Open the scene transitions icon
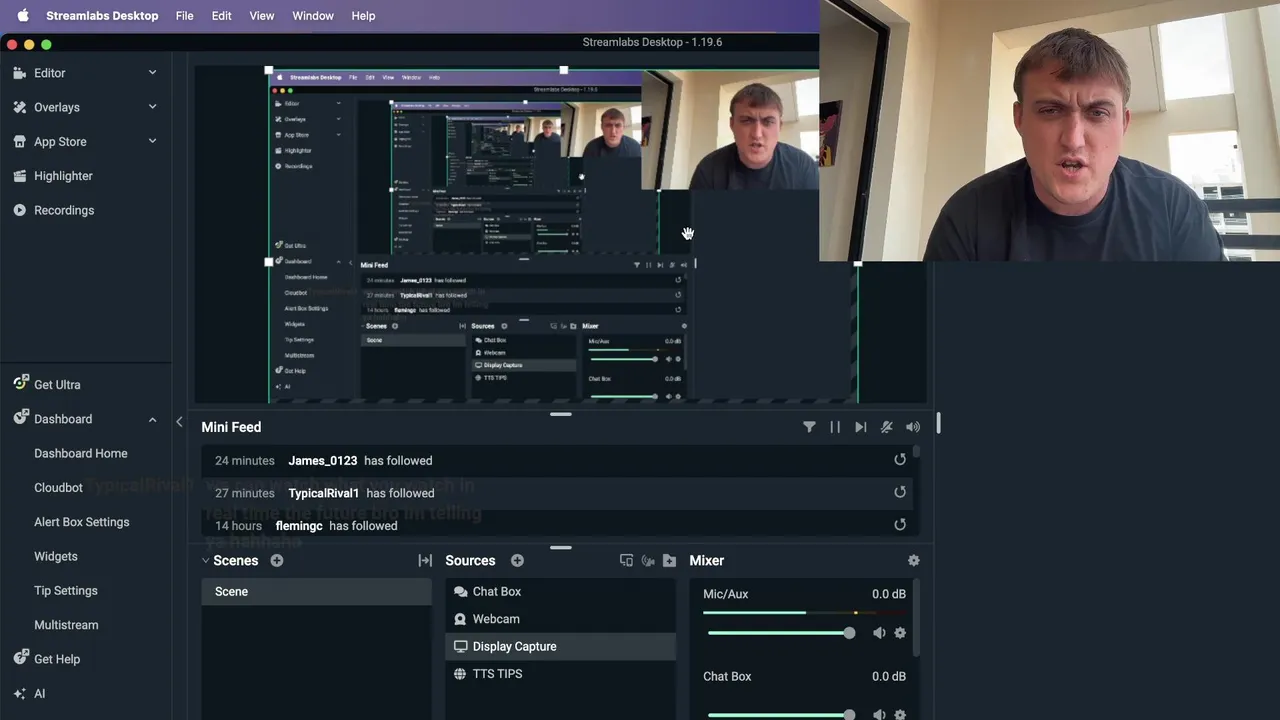This screenshot has width=1280, height=720. click(425, 561)
